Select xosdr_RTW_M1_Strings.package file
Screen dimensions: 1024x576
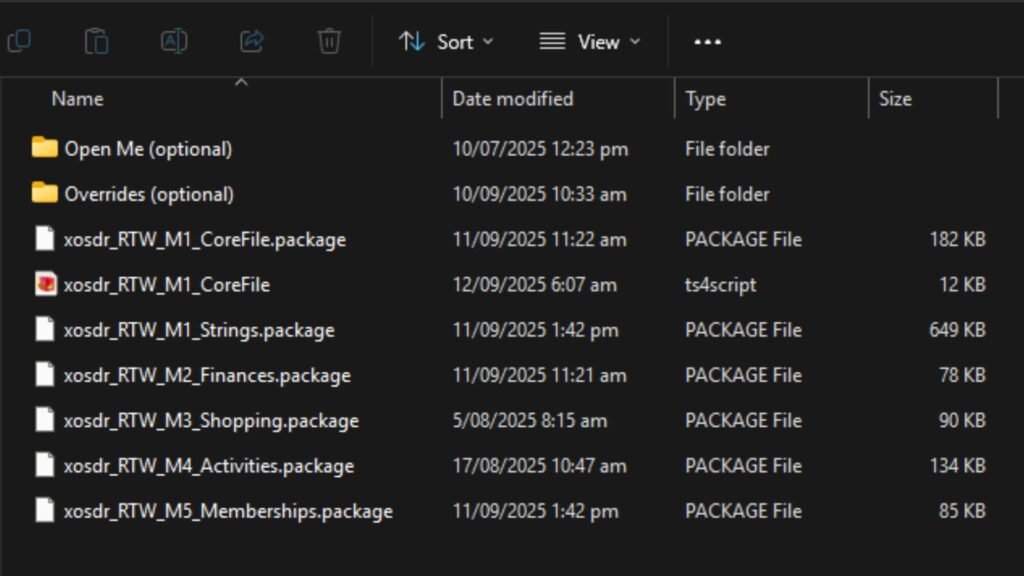click(x=198, y=330)
